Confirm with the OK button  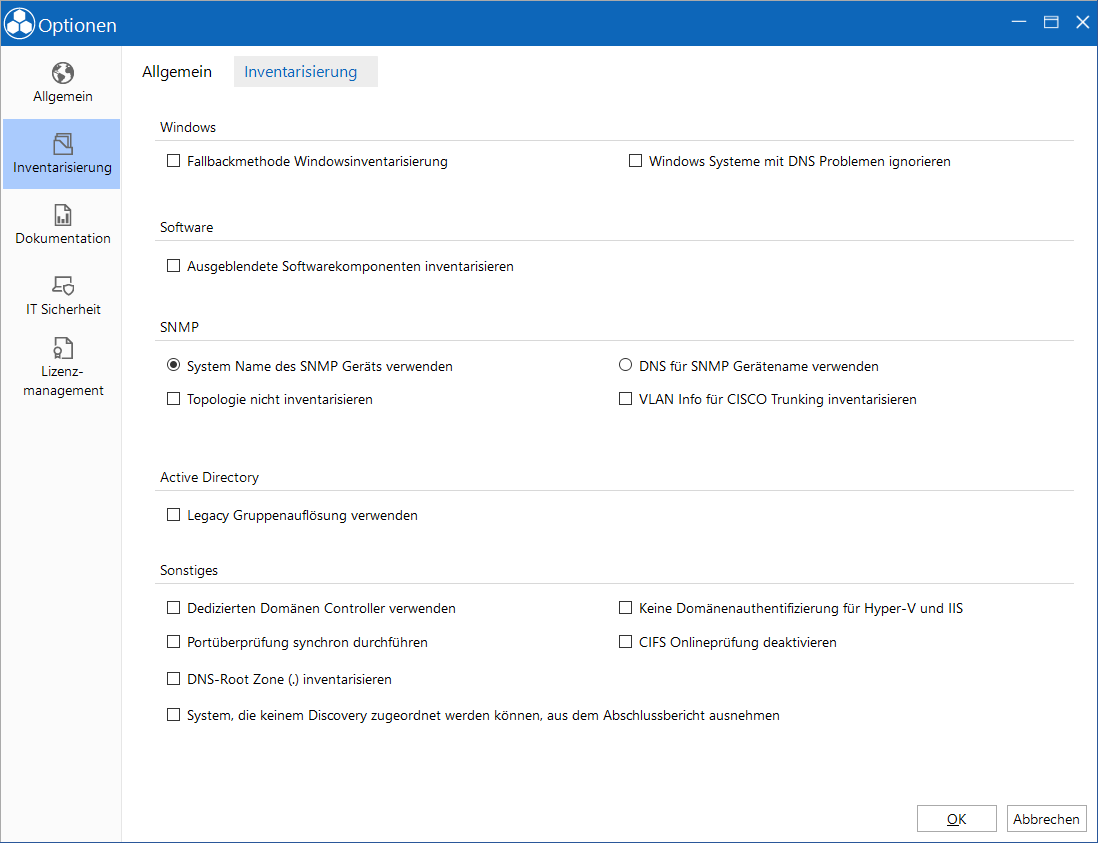[957, 819]
